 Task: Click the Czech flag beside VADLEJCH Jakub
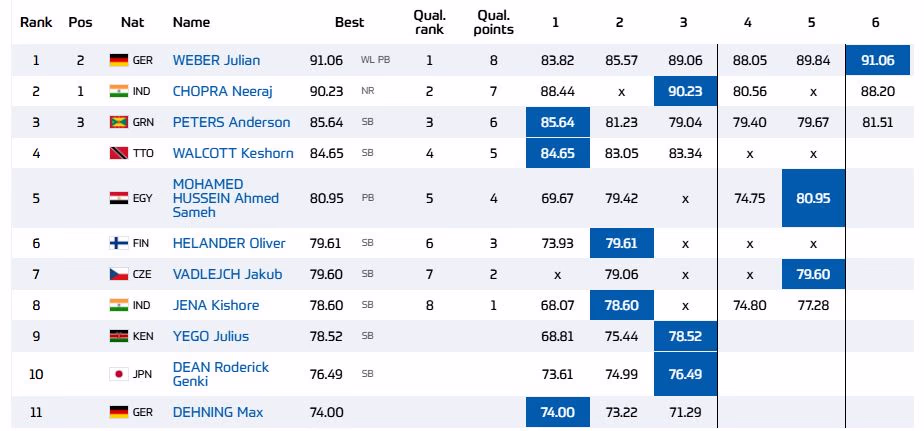coord(119,275)
